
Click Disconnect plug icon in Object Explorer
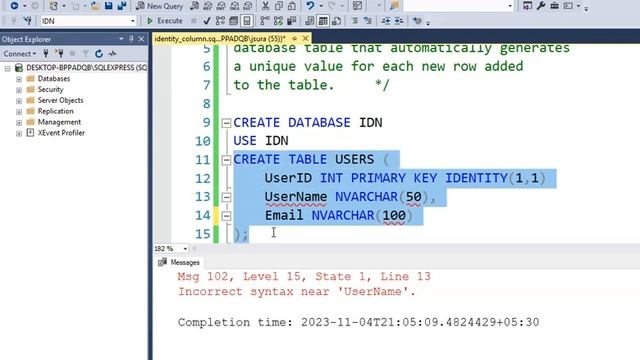59,53
